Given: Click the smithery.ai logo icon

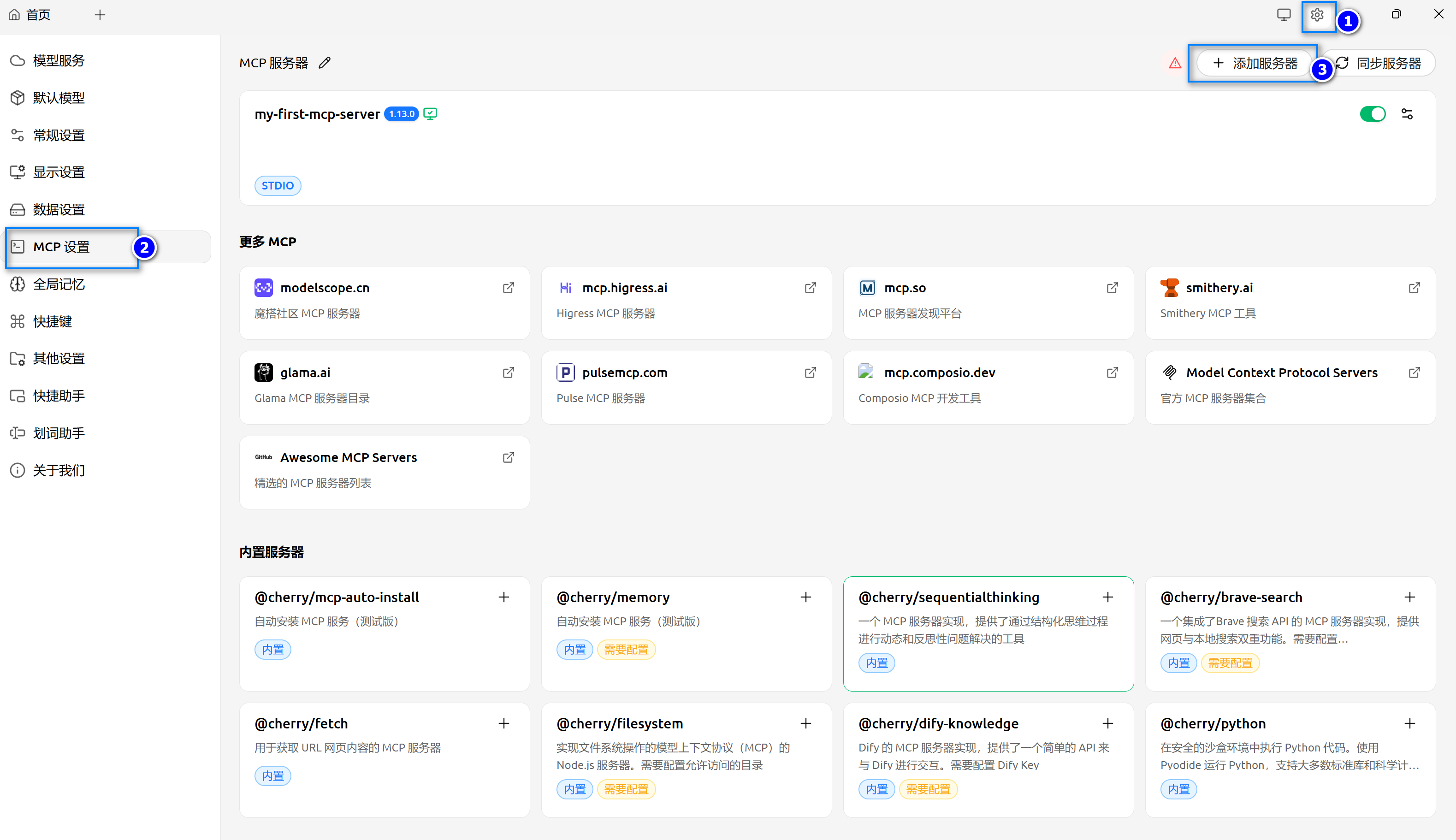Looking at the screenshot, I should tap(1170, 288).
